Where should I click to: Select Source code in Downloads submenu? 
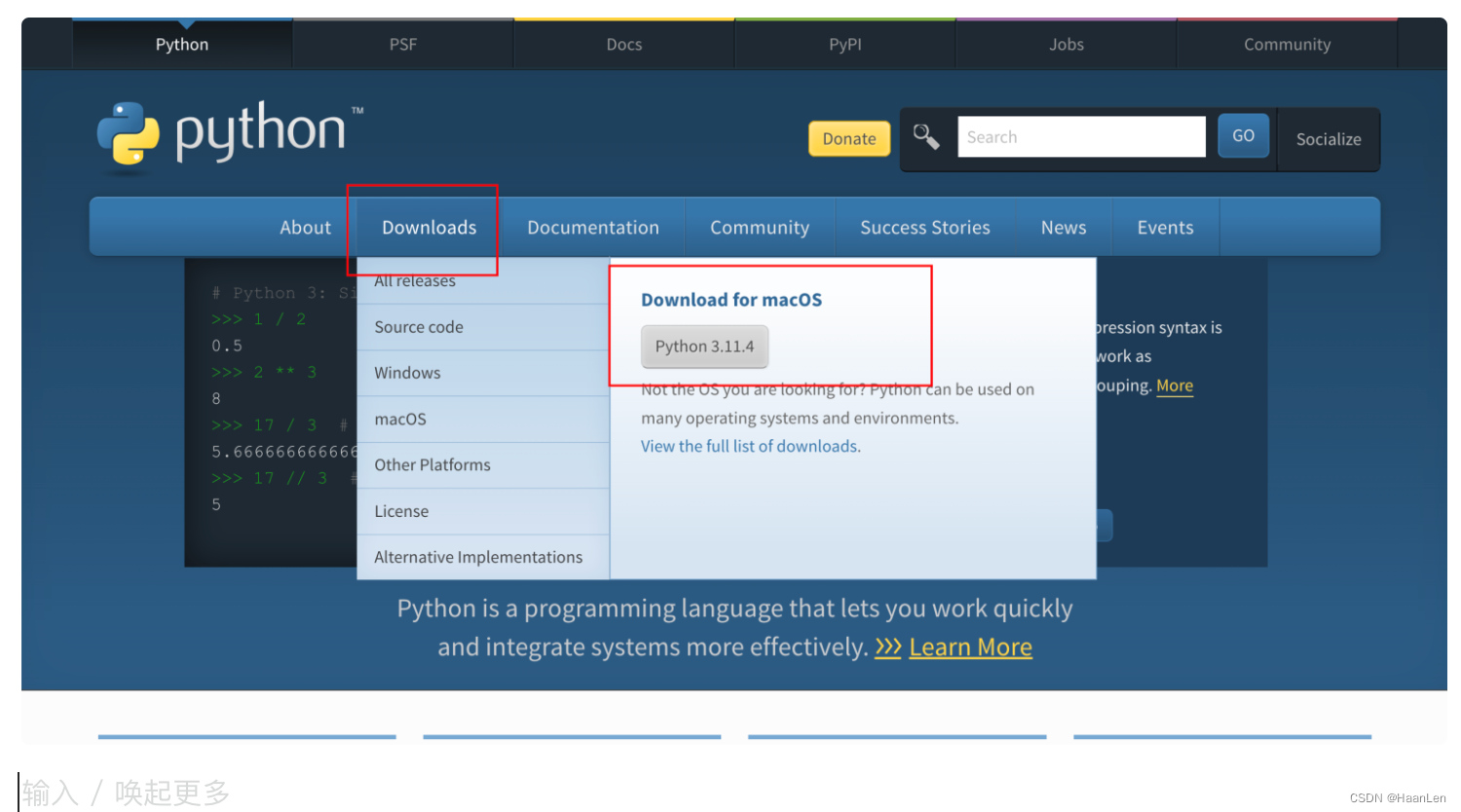coord(483,327)
